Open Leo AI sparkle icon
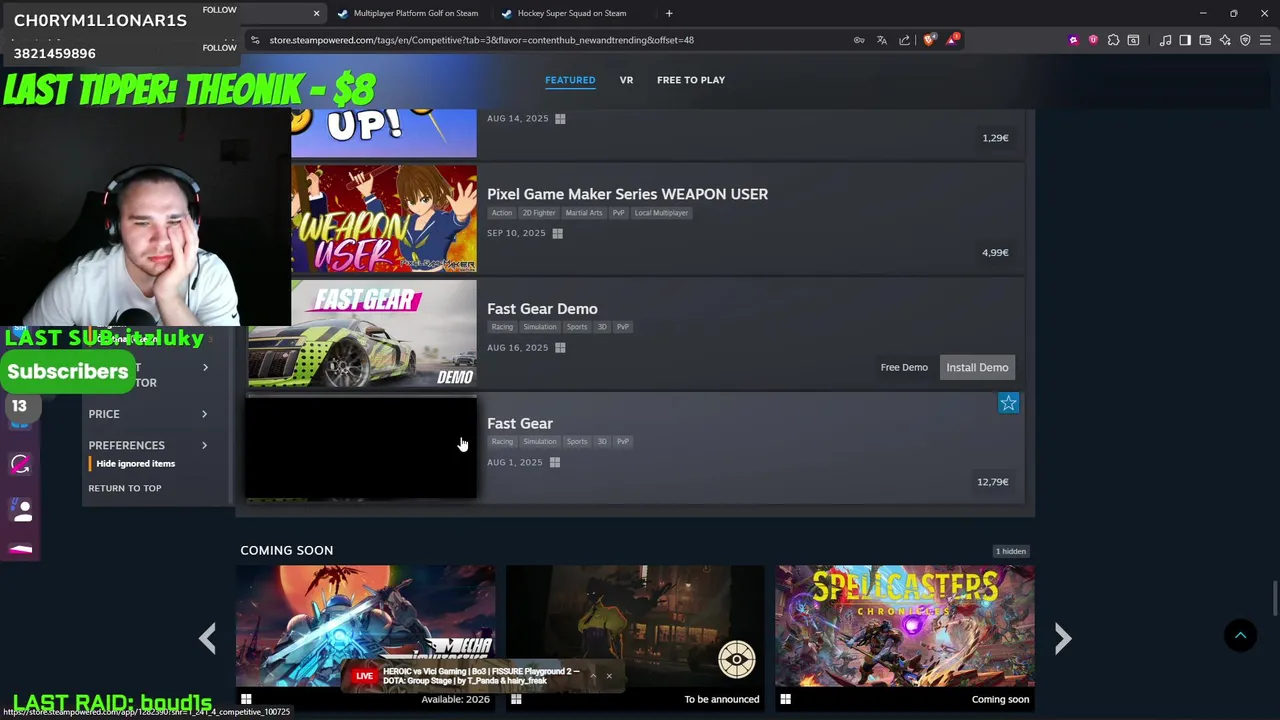This screenshot has height=720, width=1280. [x=1225, y=40]
